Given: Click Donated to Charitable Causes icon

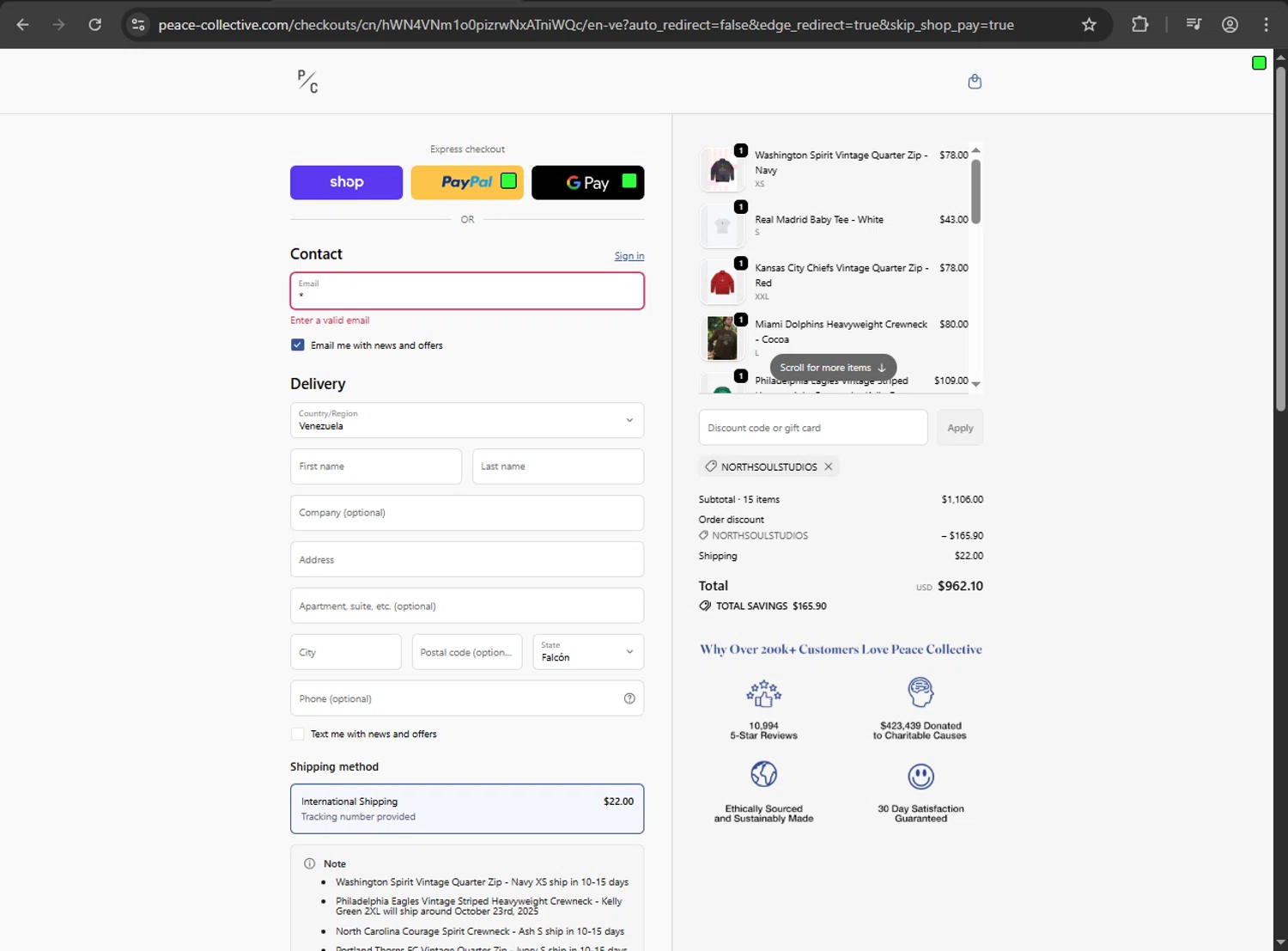Looking at the screenshot, I should [x=920, y=692].
